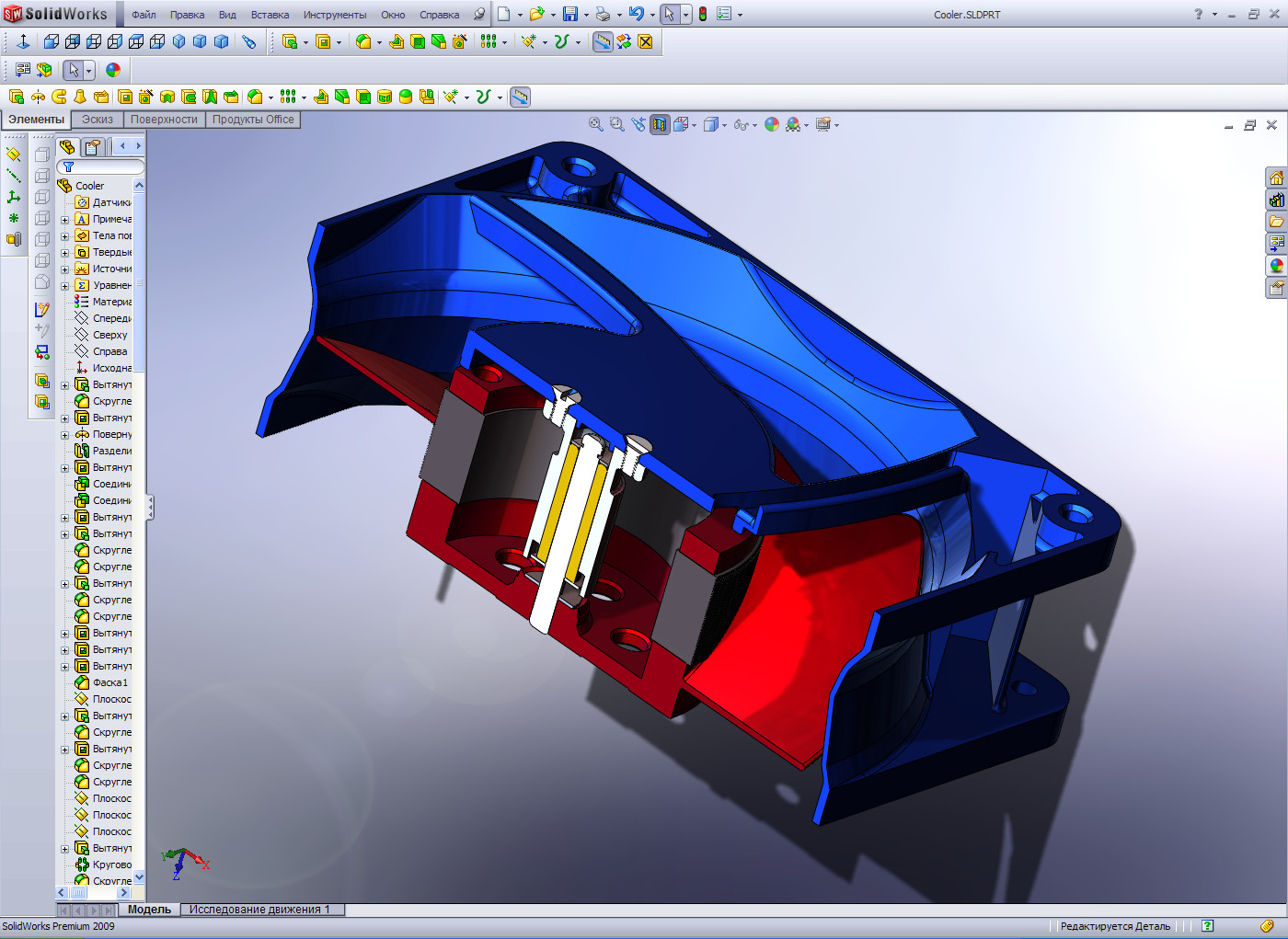Click the Edit Appearance color ball
Screen dimensions: 1288x939
tap(771, 124)
